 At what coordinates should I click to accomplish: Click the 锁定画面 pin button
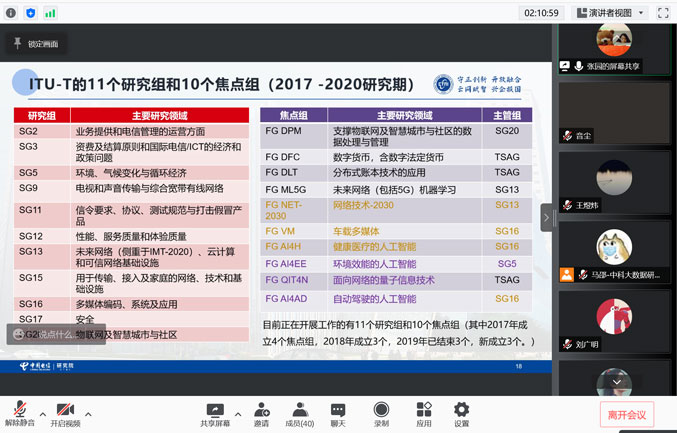(x=36, y=44)
